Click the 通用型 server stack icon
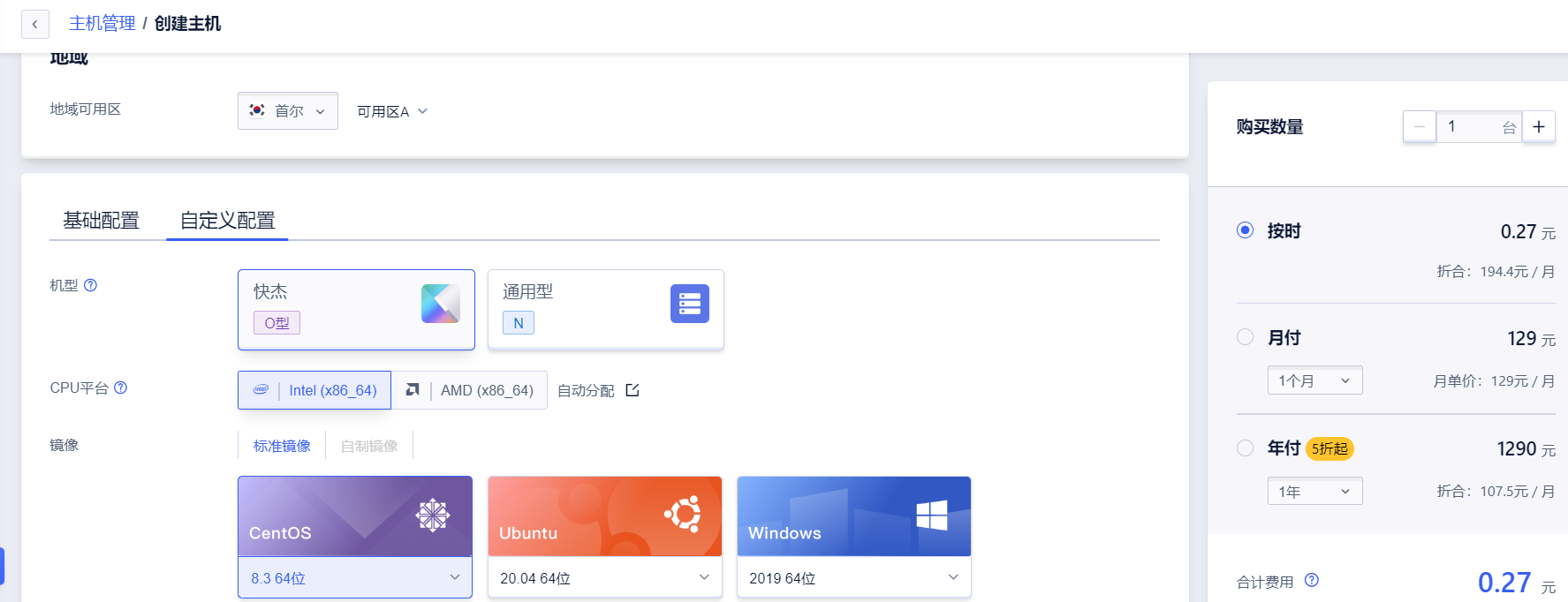 coord(690,304)
